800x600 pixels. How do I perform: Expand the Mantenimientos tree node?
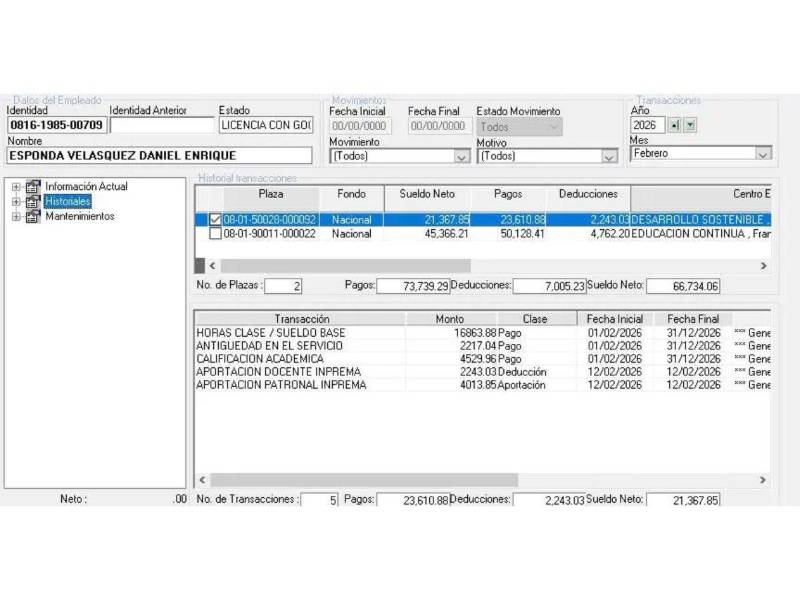16,216
